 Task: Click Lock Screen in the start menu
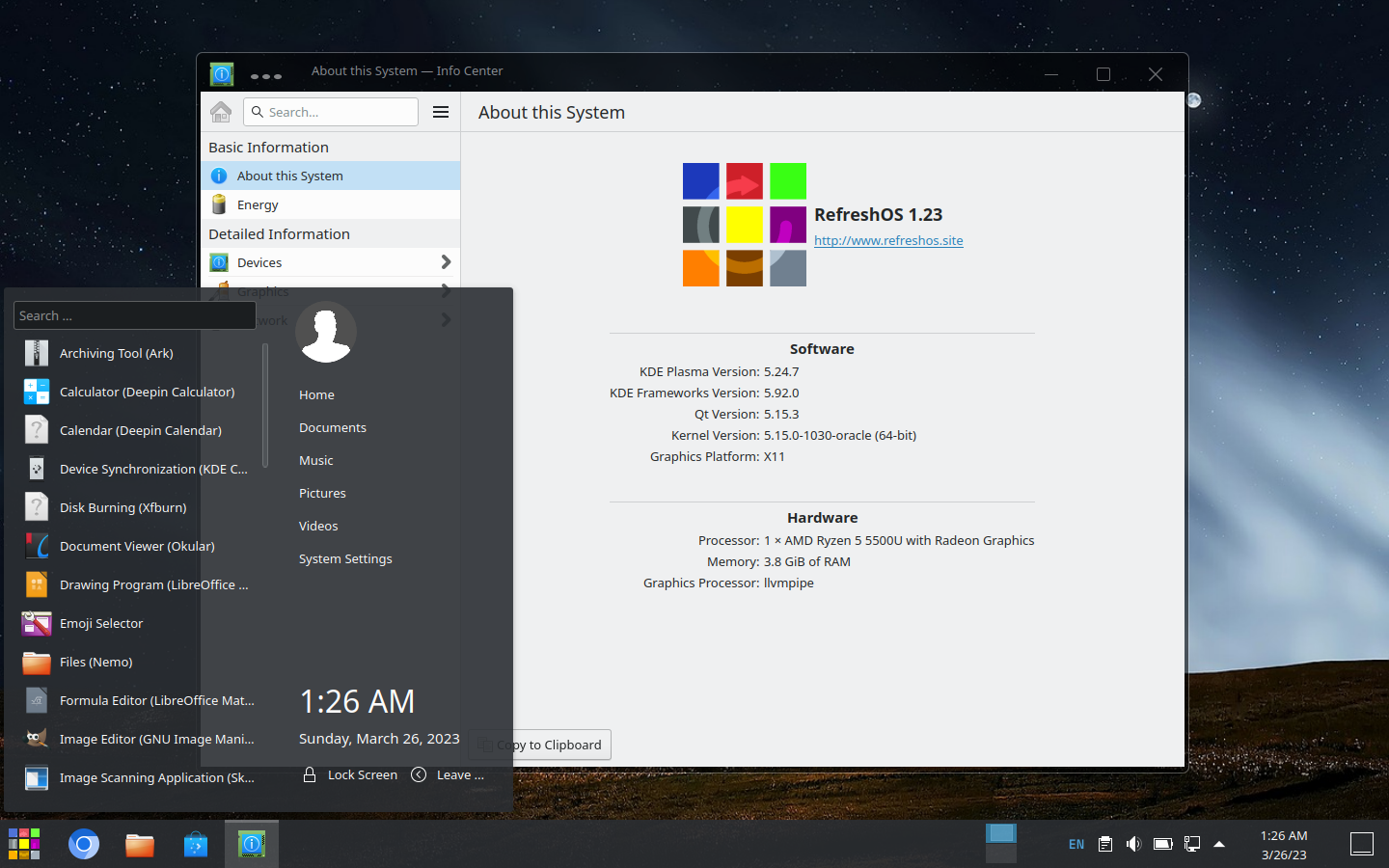tap(350, 774)
